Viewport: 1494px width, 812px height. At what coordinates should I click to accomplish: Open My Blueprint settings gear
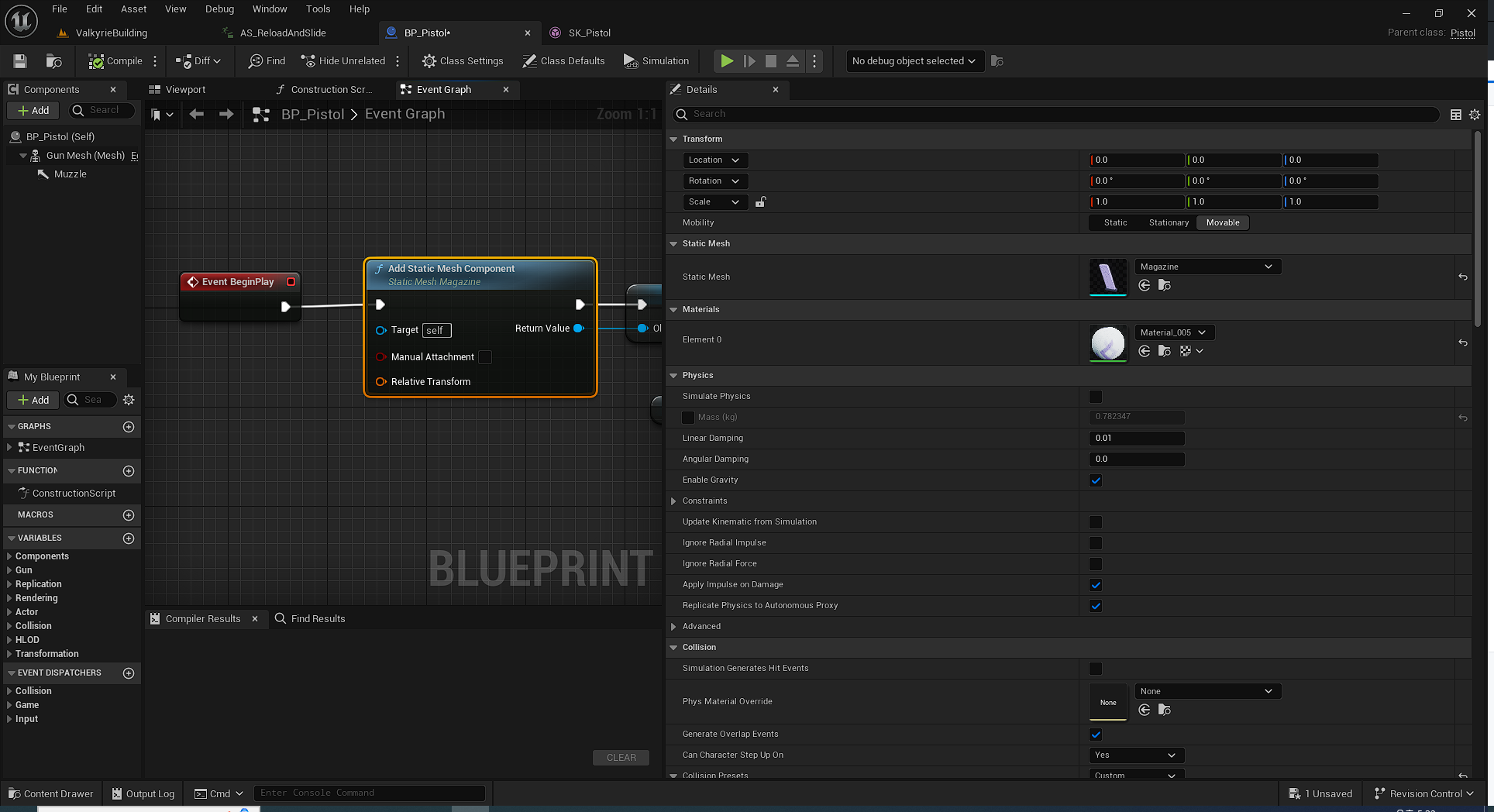click(x=129, y=400)
